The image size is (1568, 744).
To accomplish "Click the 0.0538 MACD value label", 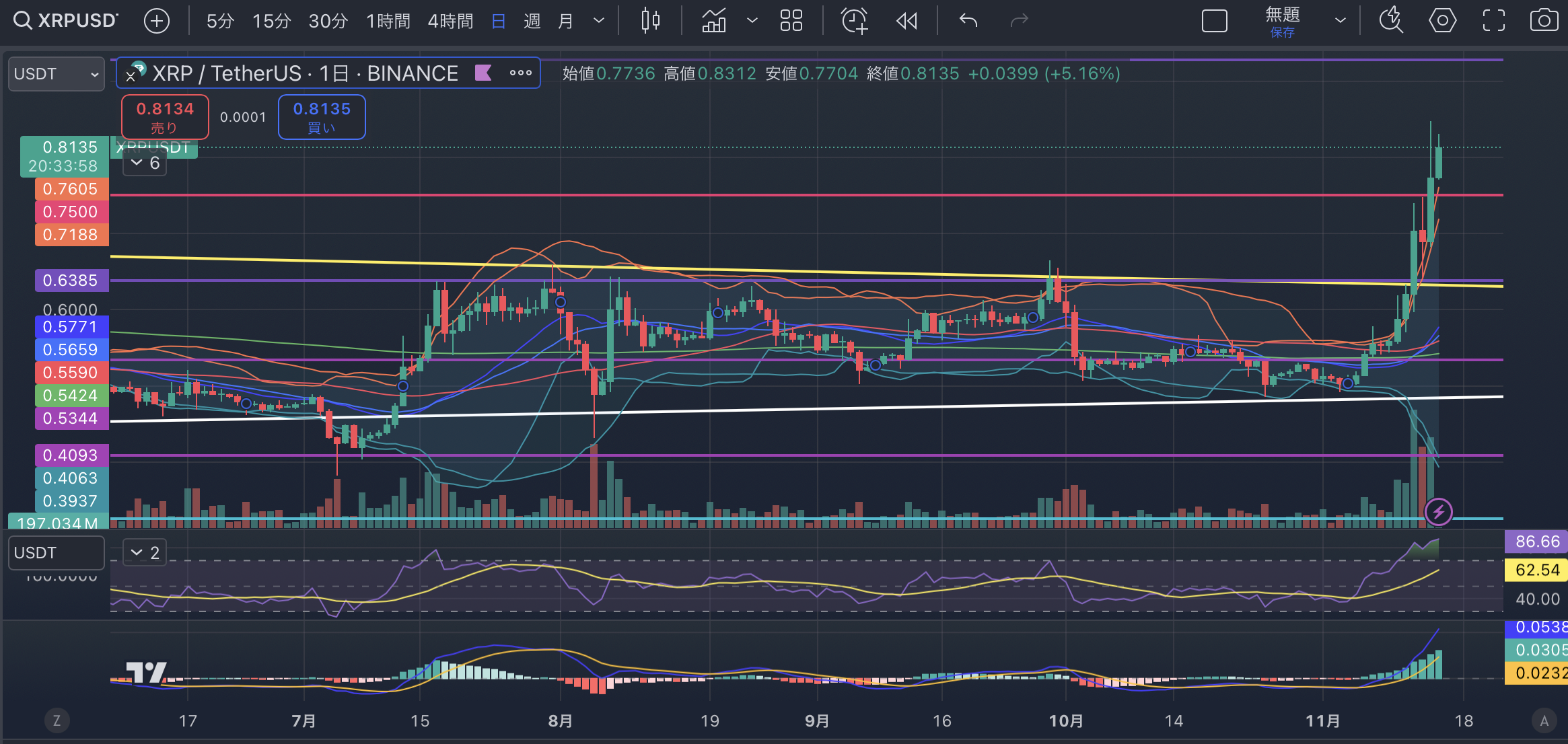I will point(1537,628).
